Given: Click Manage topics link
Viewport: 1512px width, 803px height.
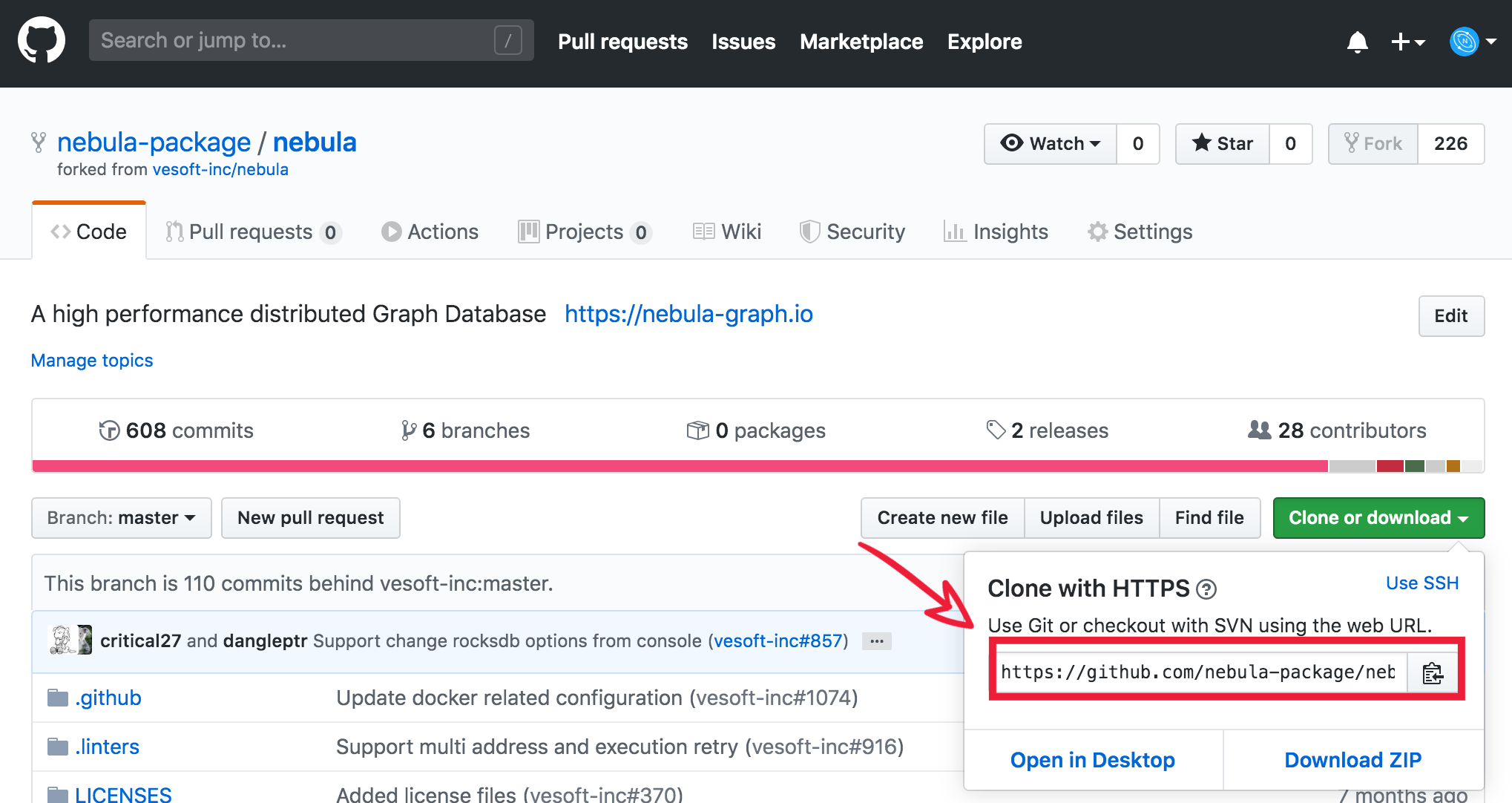Looking at the screenshot, I should (92, 360).
